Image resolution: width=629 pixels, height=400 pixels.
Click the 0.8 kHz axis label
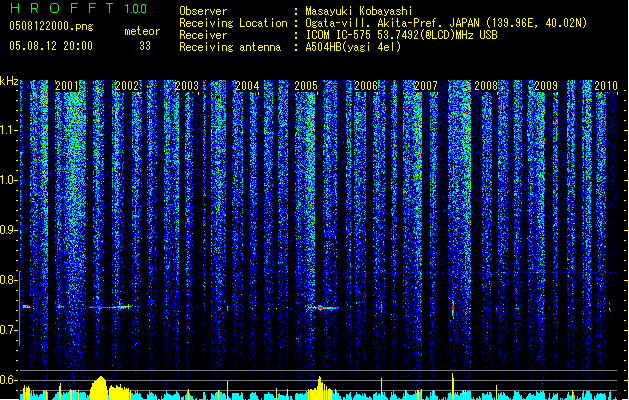point(8,280)
